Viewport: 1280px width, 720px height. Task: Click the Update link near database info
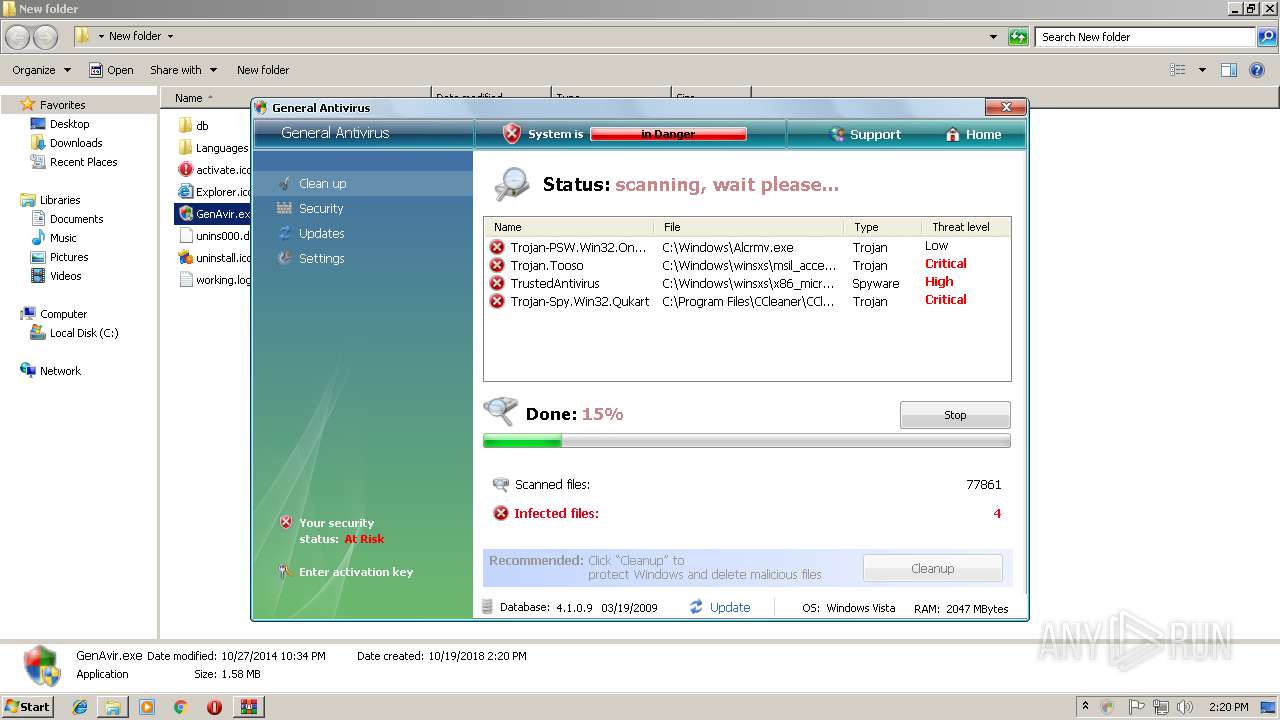tap(729, 608)
